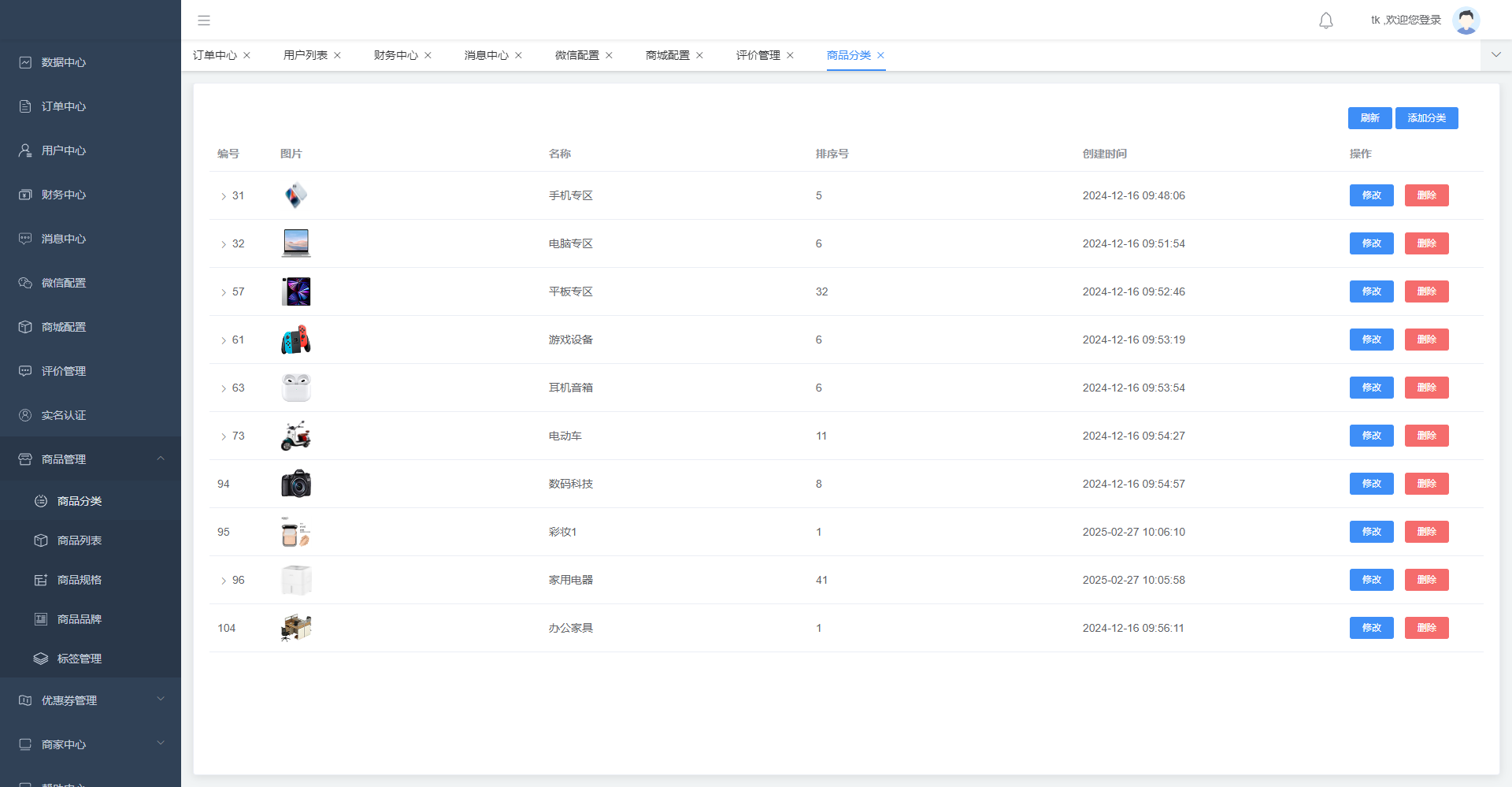Select the 微信配置 WeChat icon

pyautogui.click(x=24, y=283)
